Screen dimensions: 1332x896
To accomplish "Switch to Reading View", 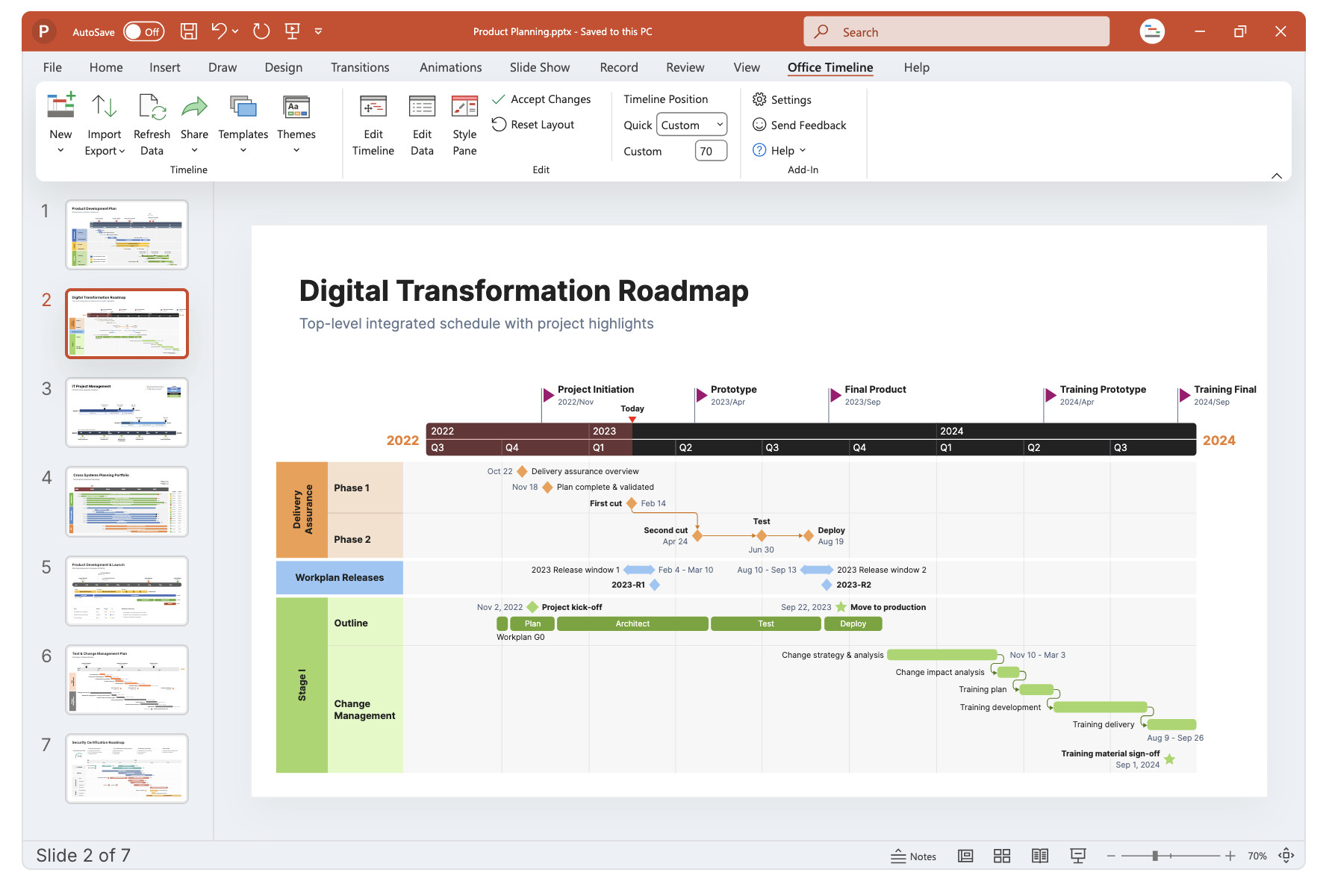I will 1039,856.
